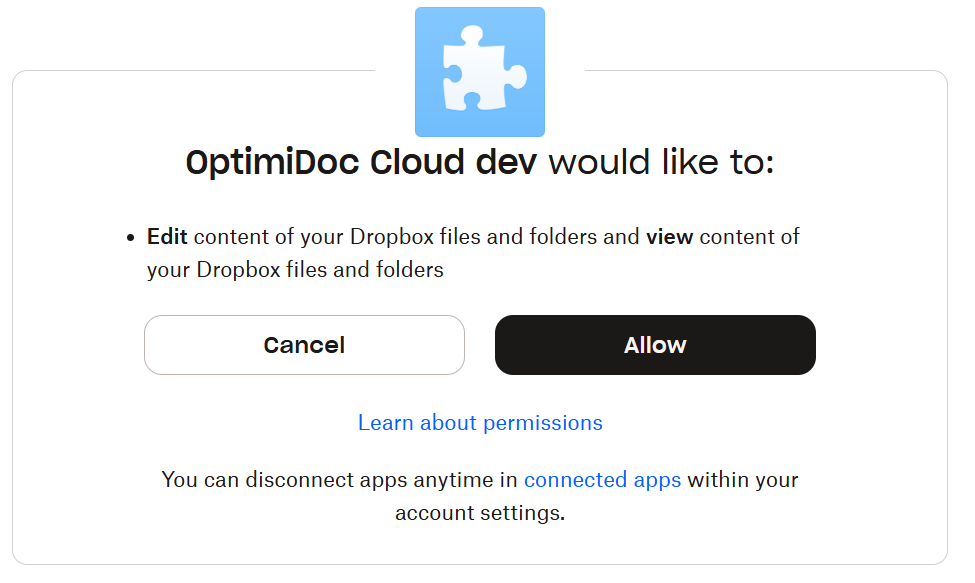Click the bullet point before Edit
Image resolution: width=975 pixels, height=583 pixels.
131,238
